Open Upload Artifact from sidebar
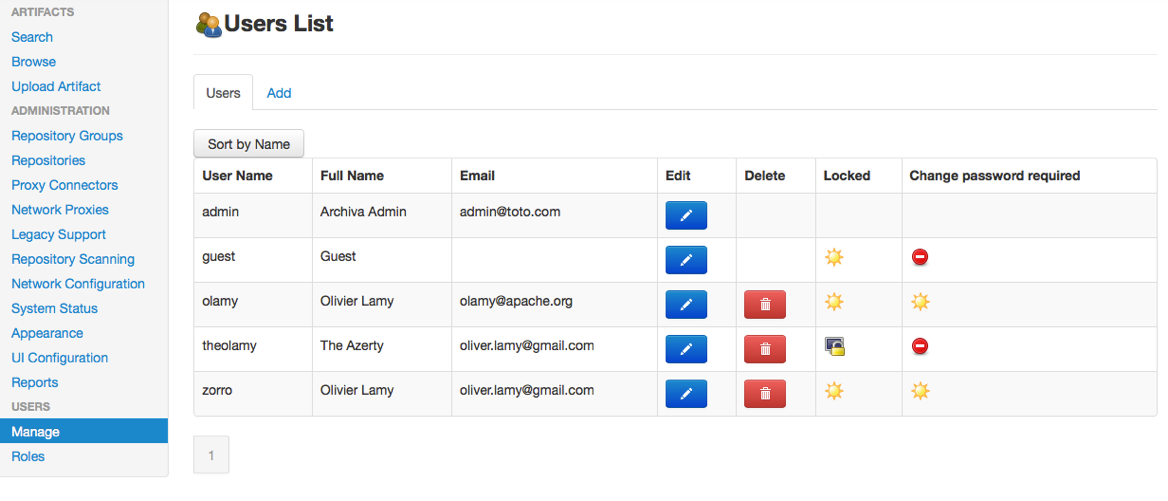 click(56, 87)
